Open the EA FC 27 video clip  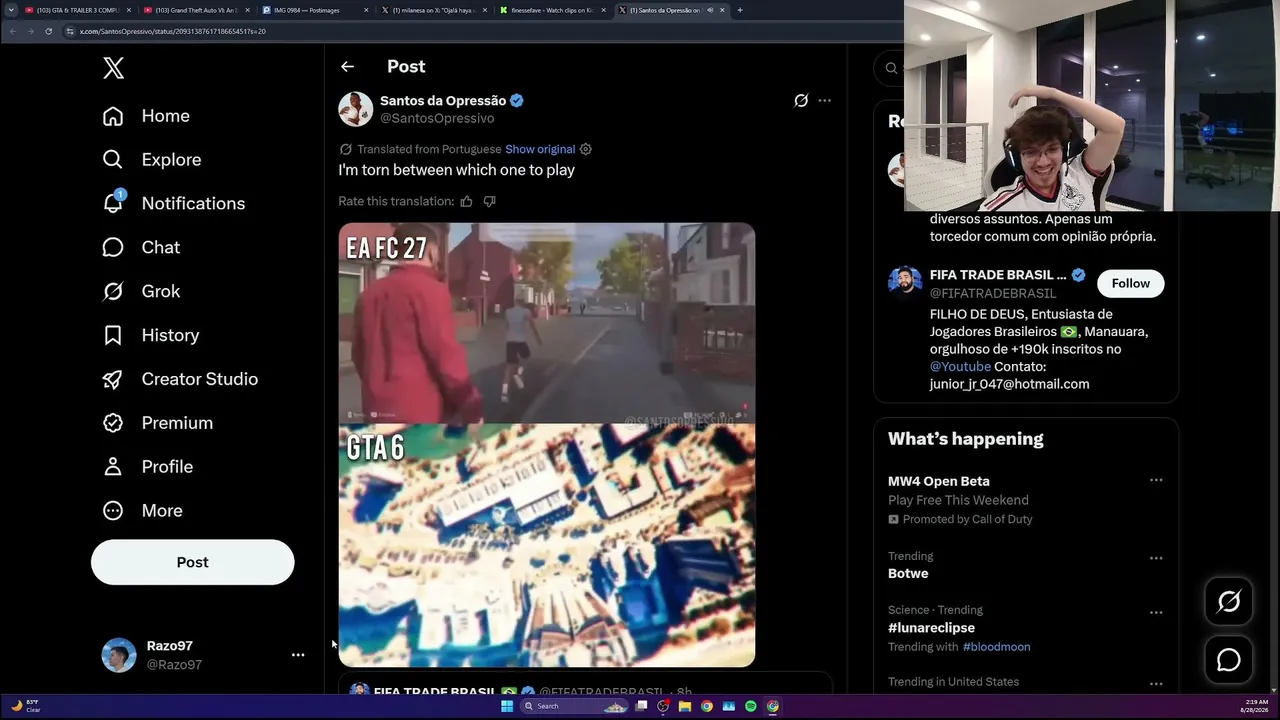tap(547, 323)
